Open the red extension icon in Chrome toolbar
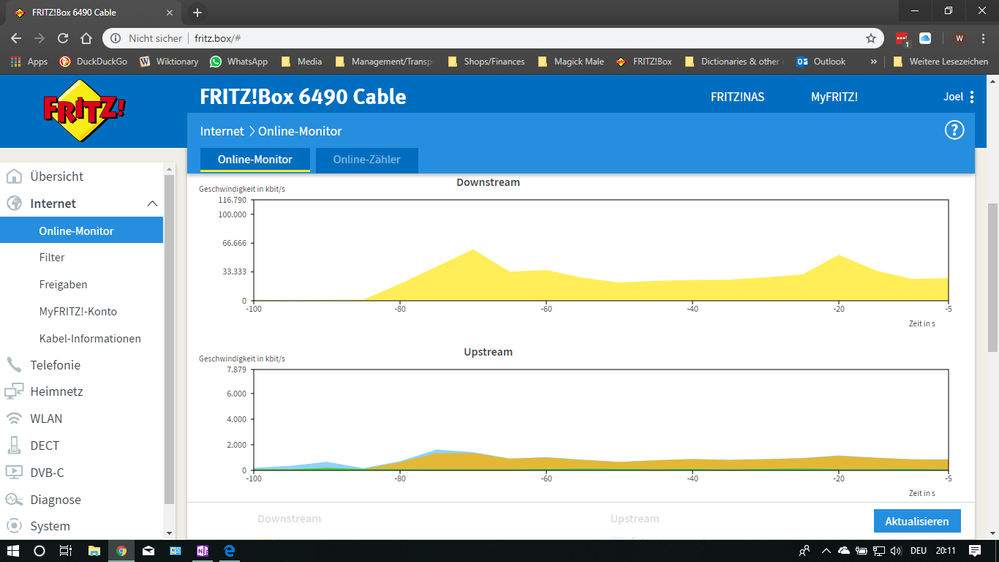Viewport: 999px width, 562px height. click(x=902, y=38)
